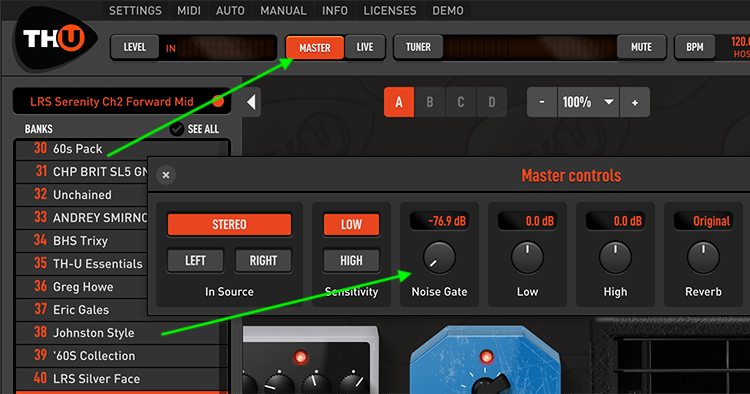
Task: Set Sensitivity to LOW
Action: click(x=352, y=225)
